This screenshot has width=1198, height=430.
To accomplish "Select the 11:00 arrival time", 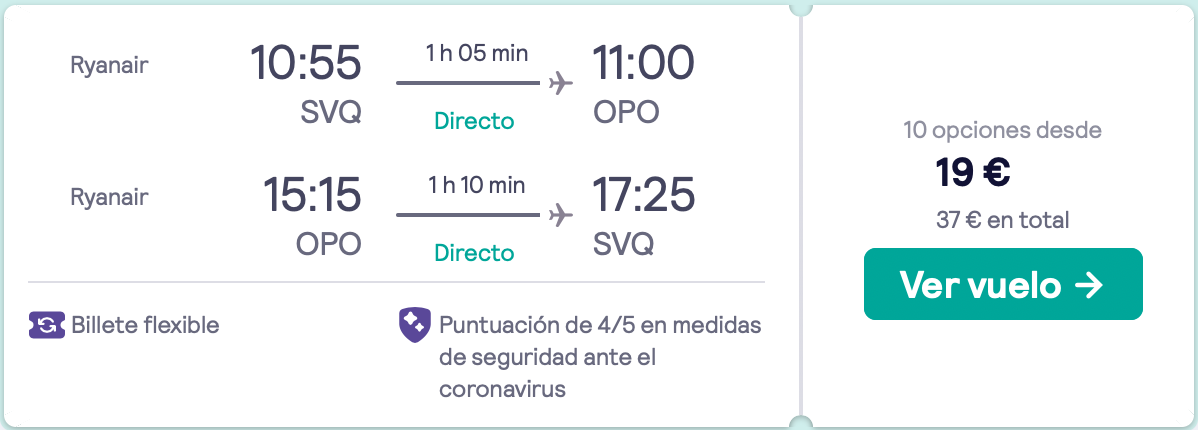I will 643,63.
